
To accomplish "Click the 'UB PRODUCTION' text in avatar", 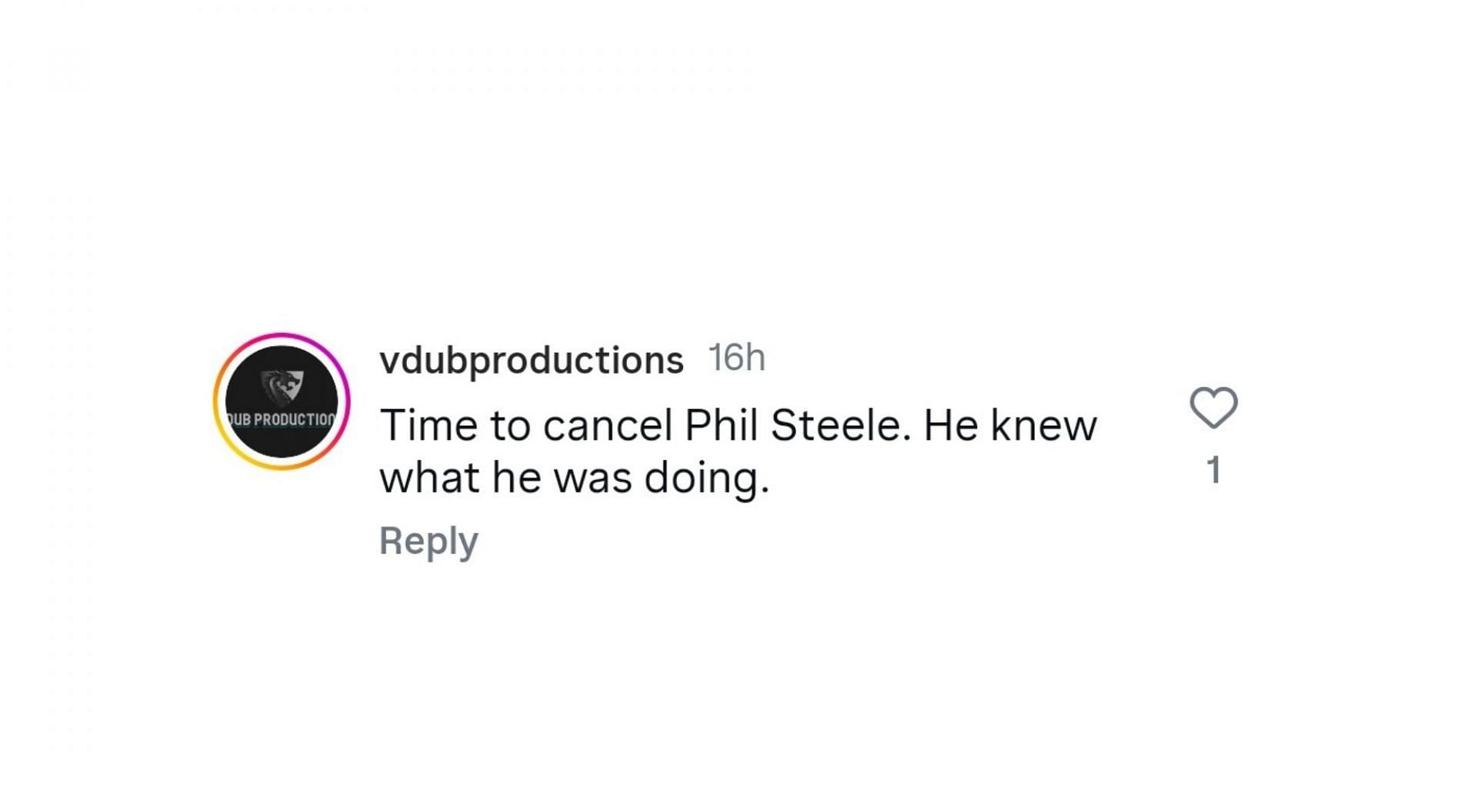I will coord(282,419).
